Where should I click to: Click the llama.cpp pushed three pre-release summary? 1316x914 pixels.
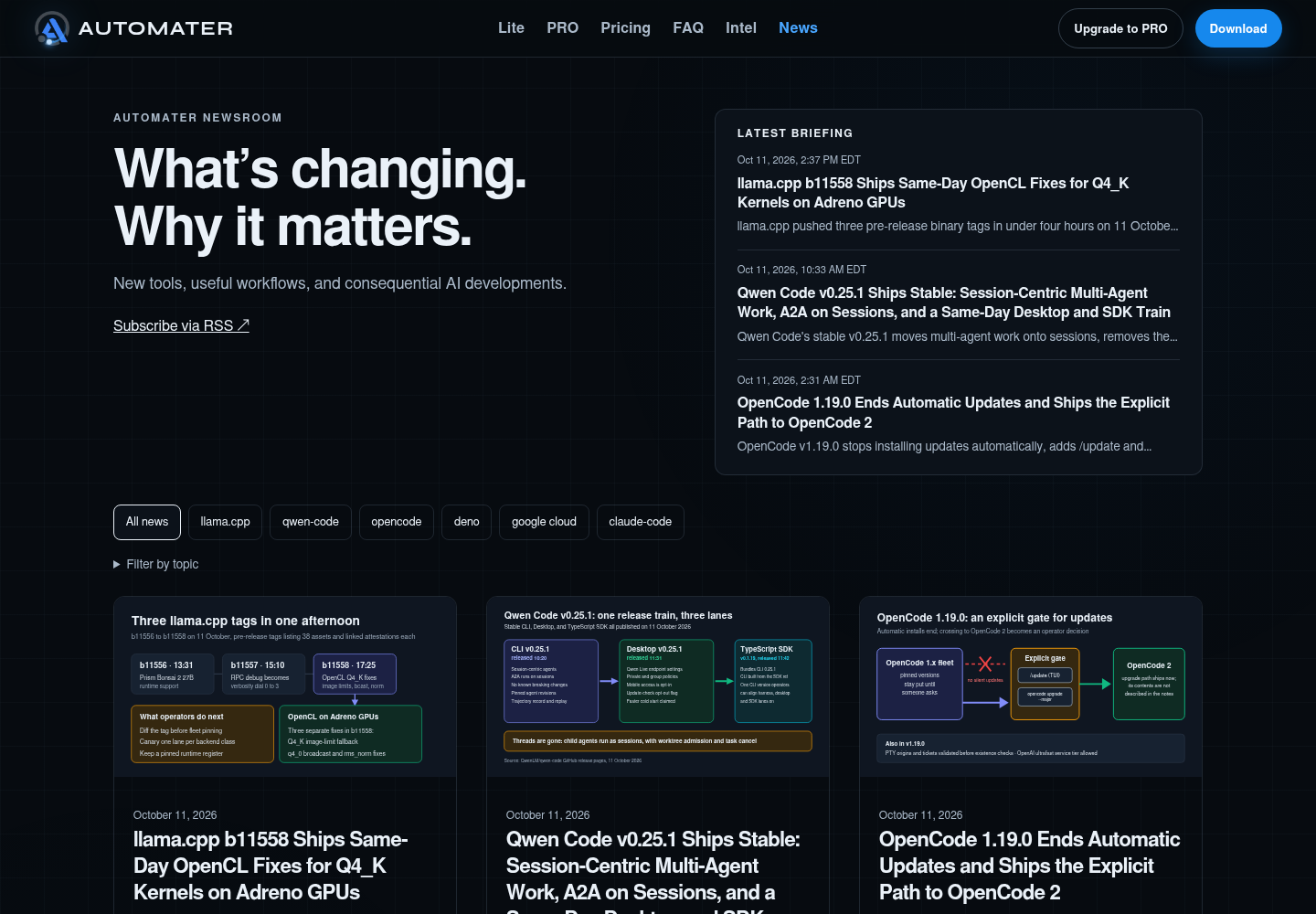(x=958, y=226)
